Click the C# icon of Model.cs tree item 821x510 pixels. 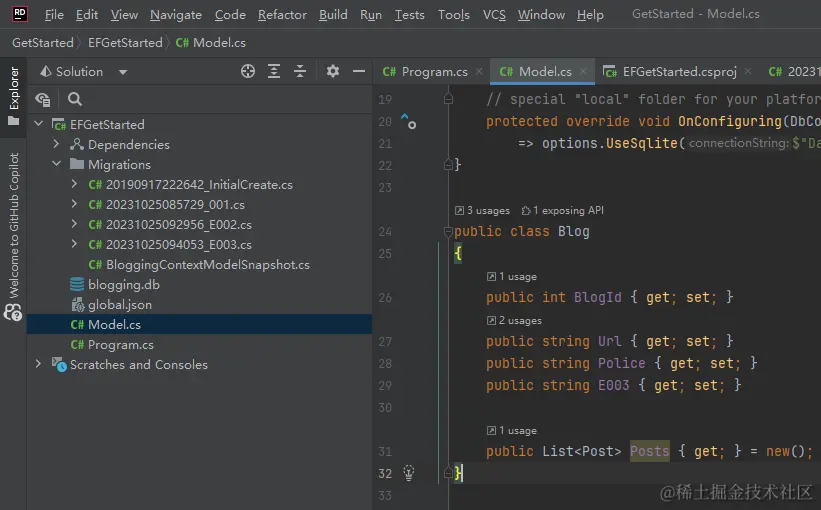pyautogui.click(x=77, y=325)
